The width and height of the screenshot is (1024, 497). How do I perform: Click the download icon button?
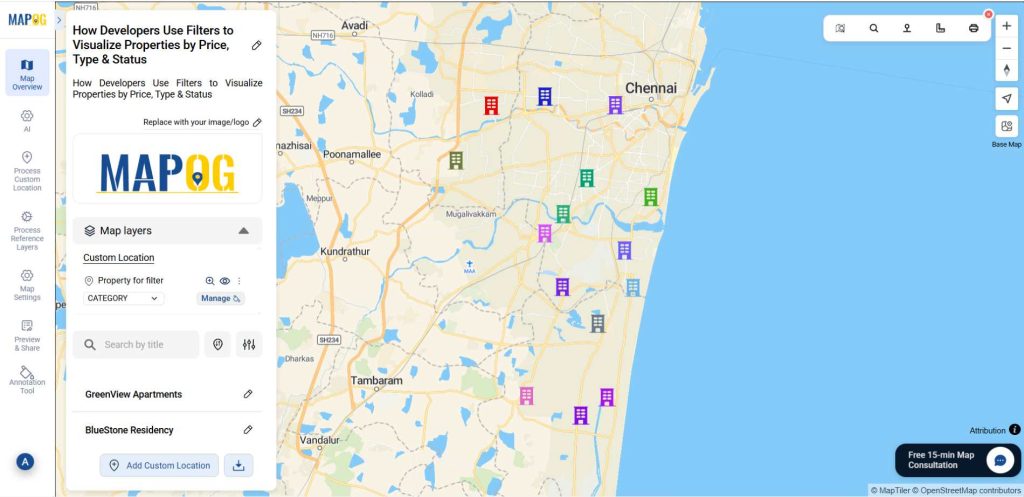238,465
